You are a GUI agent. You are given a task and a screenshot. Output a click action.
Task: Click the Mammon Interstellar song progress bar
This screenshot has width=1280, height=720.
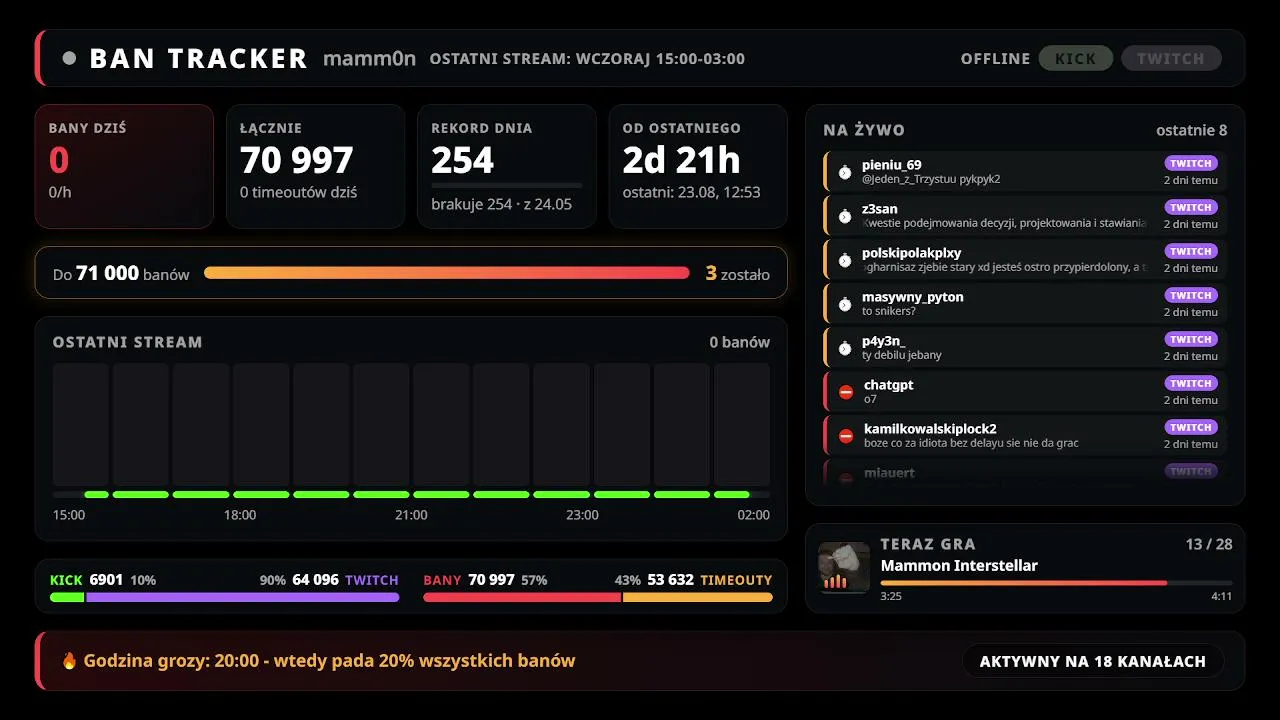tap(1056, 582)
